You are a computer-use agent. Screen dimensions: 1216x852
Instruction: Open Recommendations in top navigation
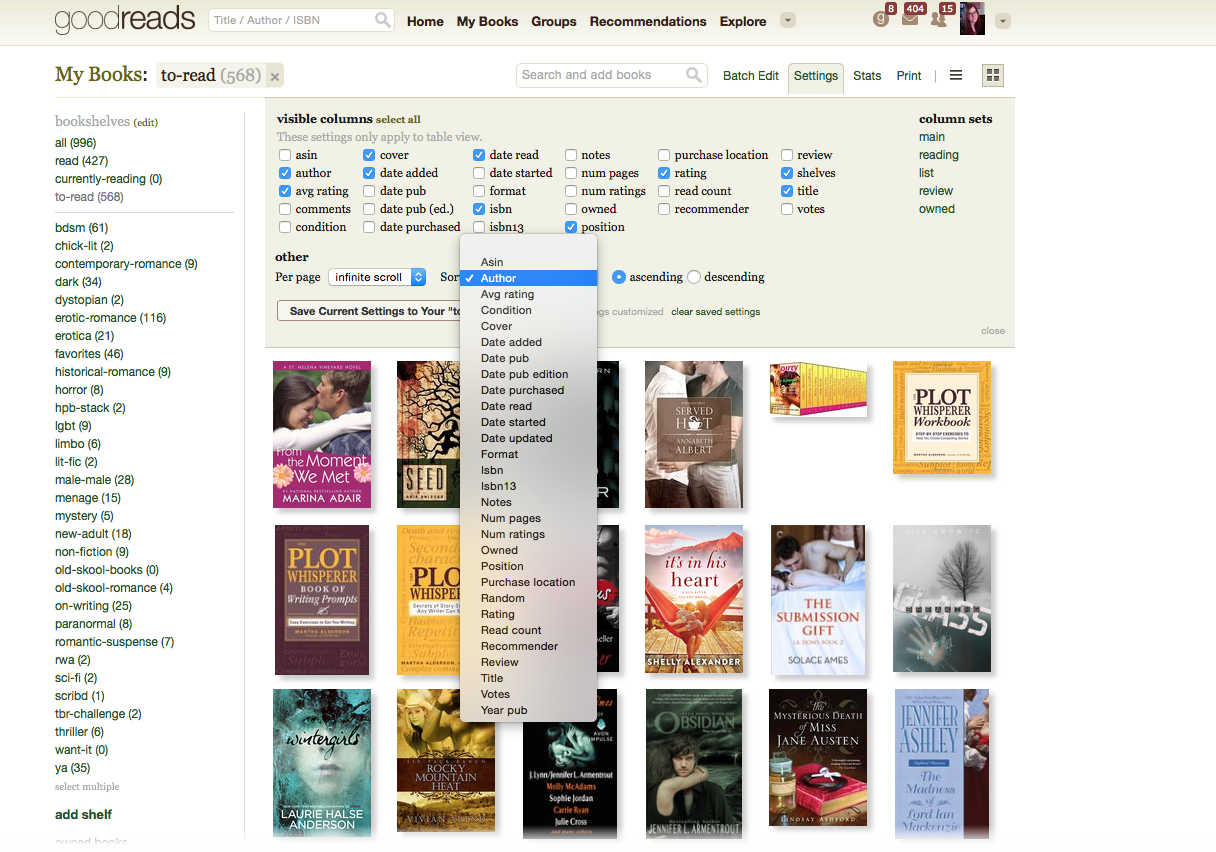[648, 21]
